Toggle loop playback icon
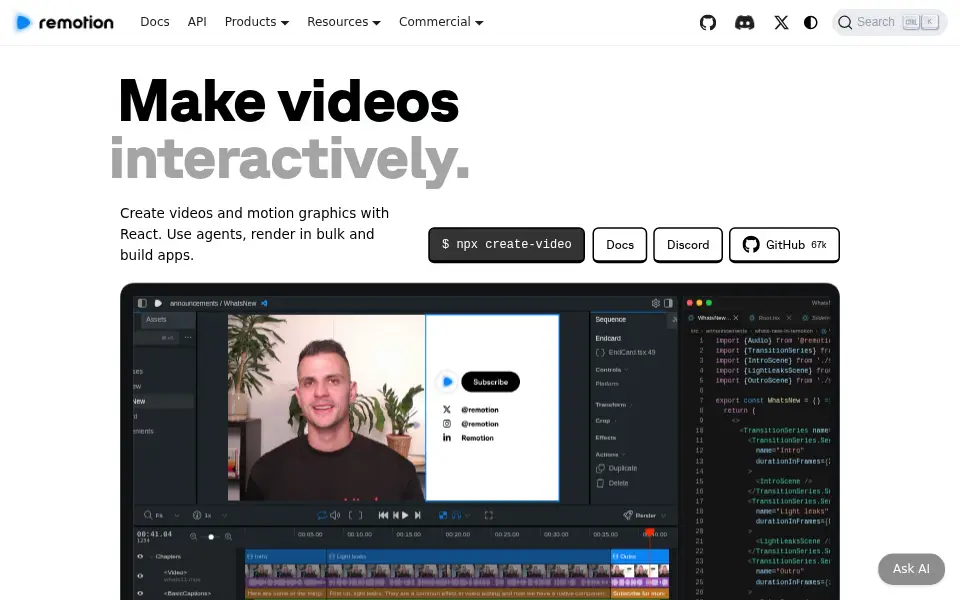The height and width of the screenshot is (600, 960). [x=321, y=516]
